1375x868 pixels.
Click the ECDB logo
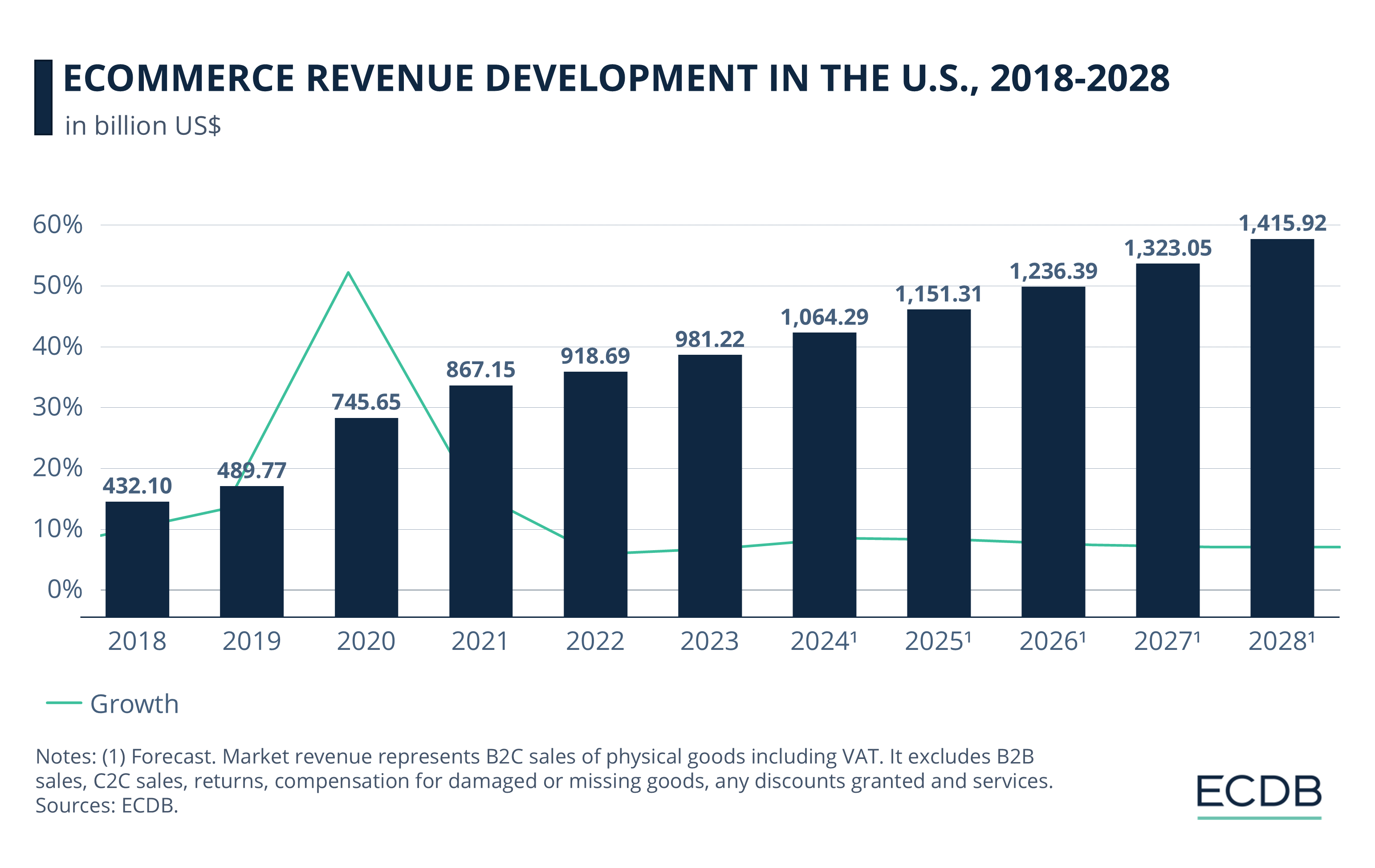coord(1259,797)
